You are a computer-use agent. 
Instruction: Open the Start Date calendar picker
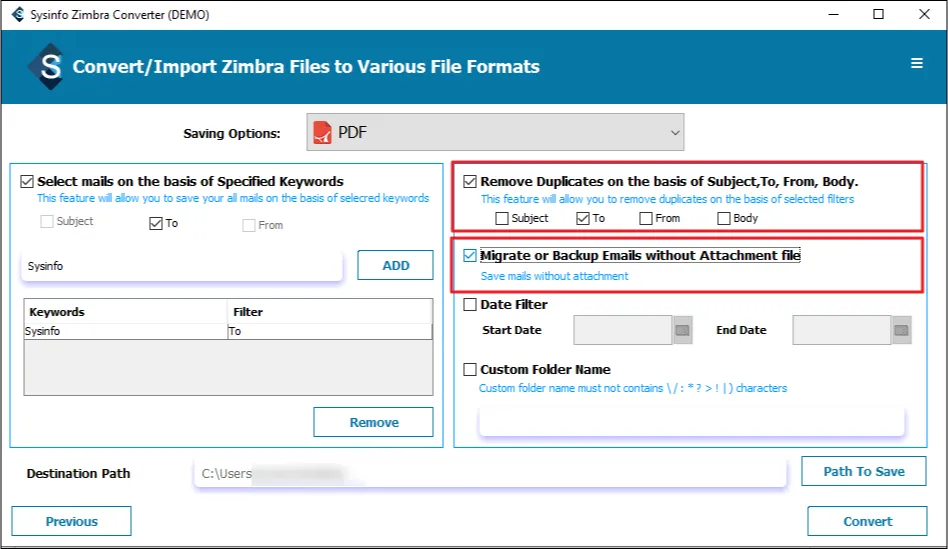pyautogui.click(x=683, y=330)
